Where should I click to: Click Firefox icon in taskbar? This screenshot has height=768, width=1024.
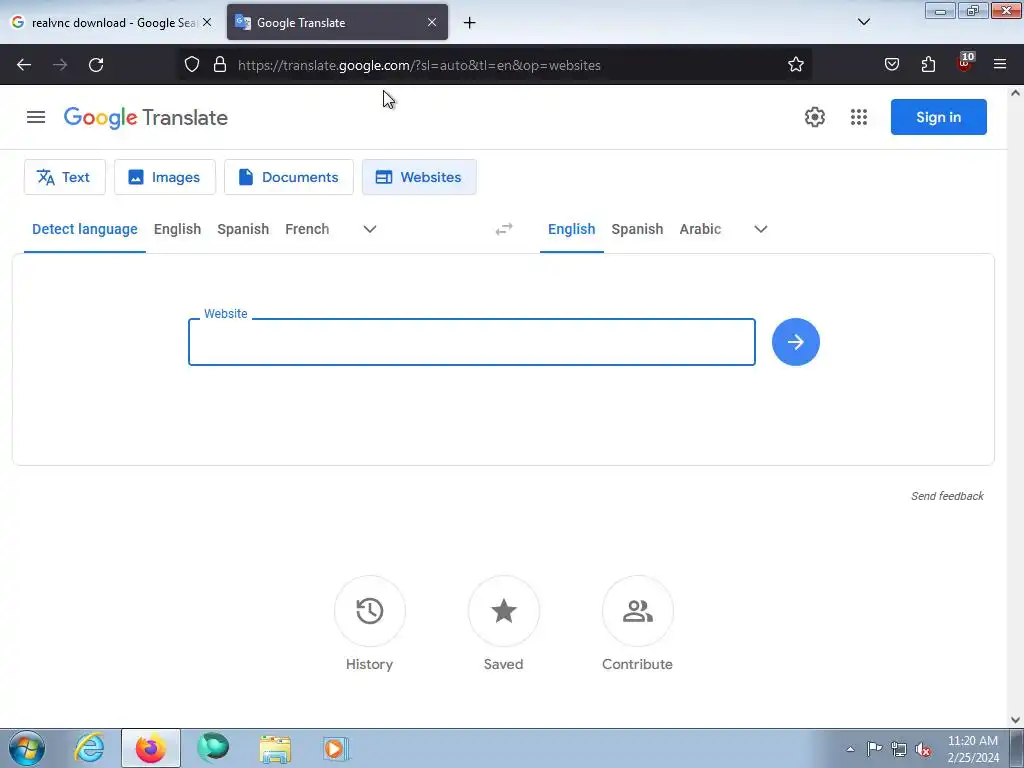coord(151,748)
